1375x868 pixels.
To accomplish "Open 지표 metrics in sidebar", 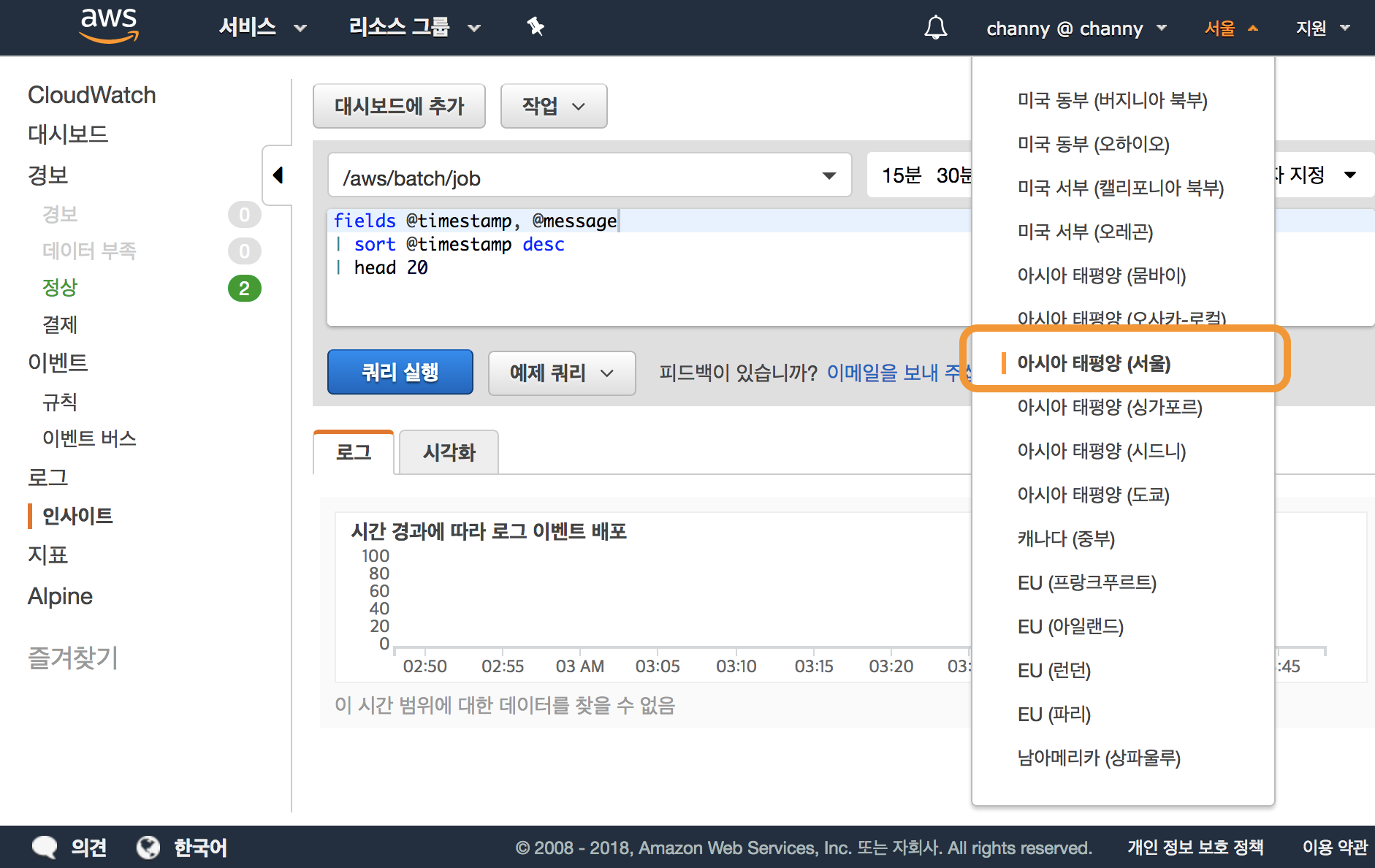I will point(48,555).
